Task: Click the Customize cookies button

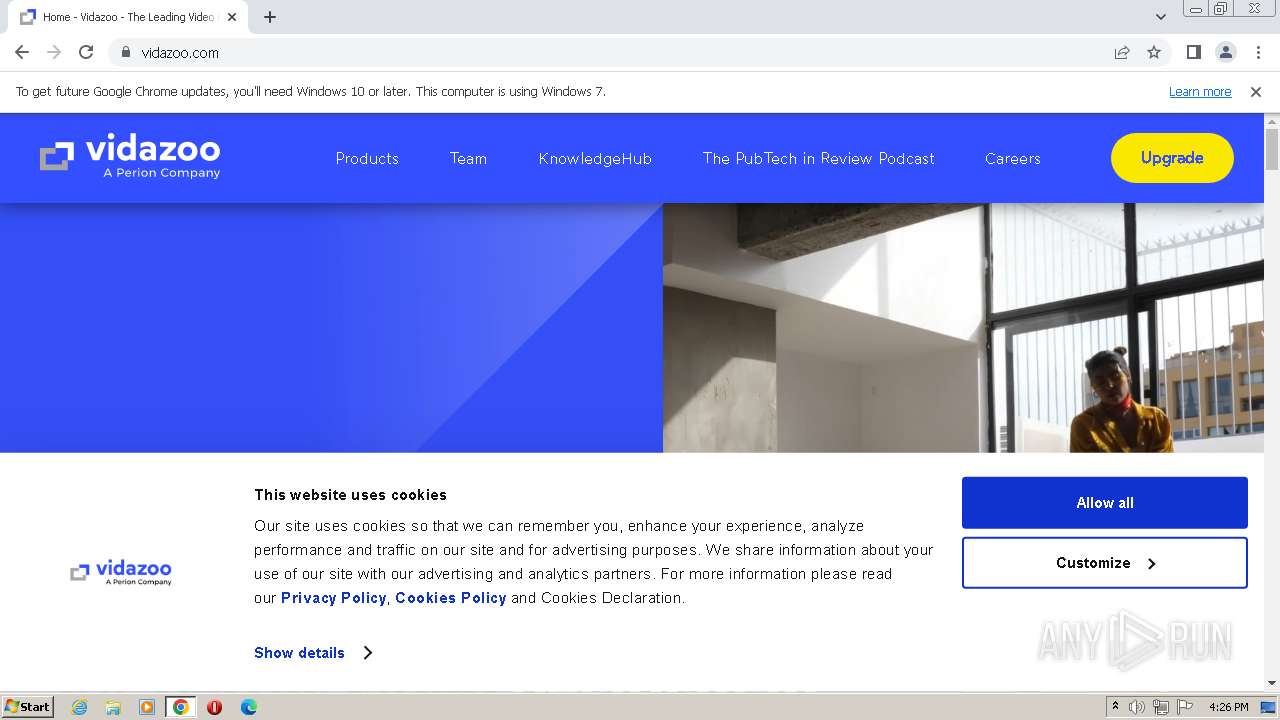Action: (x=1105, y=563)
